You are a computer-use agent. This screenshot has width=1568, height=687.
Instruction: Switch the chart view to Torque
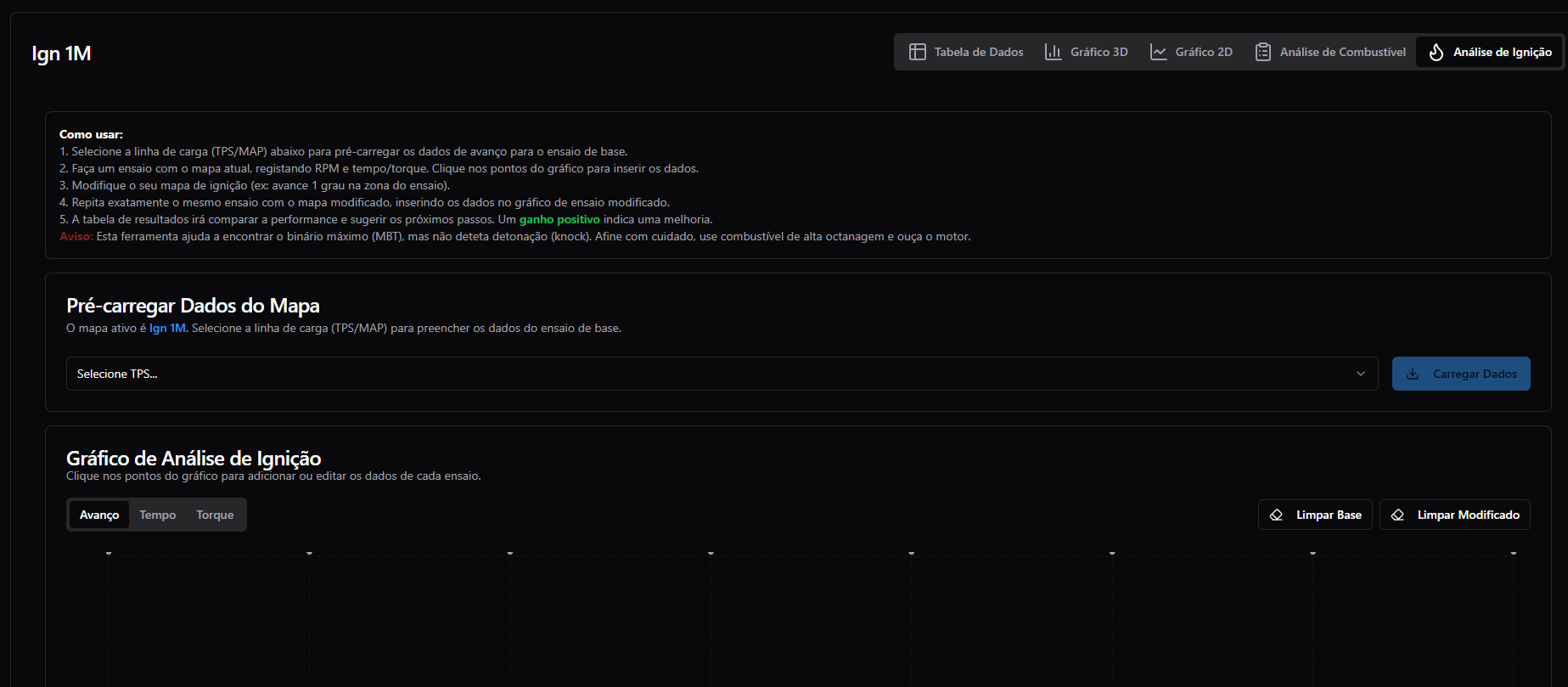(215, 515)
